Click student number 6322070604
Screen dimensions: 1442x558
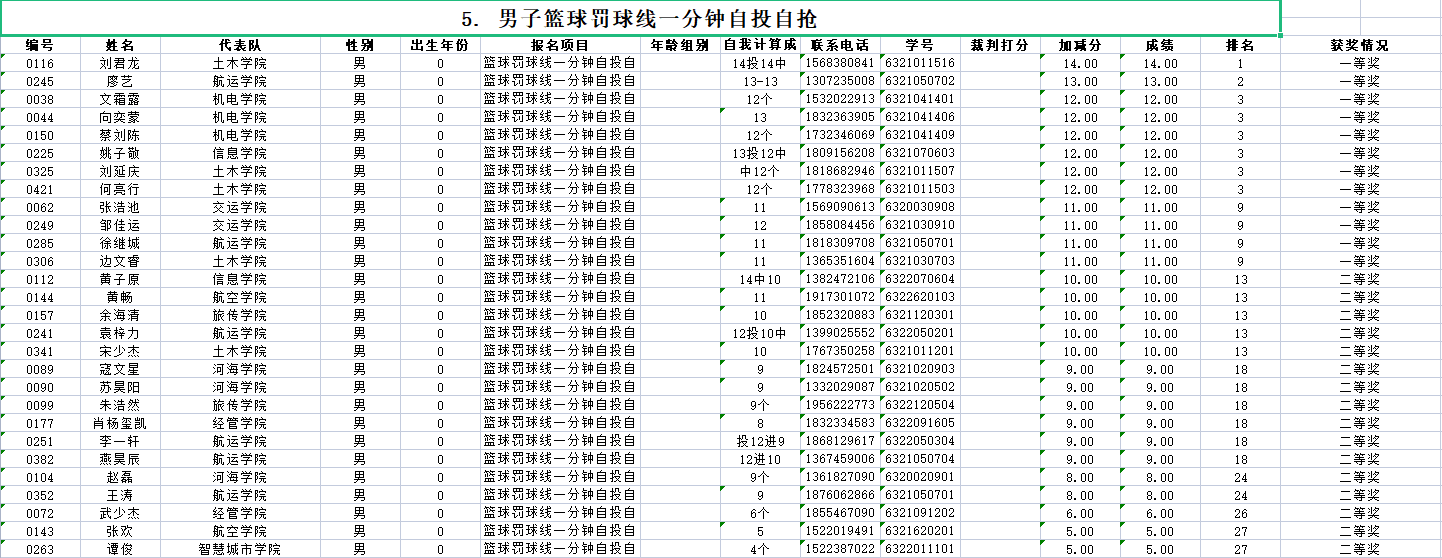(920, 279)
